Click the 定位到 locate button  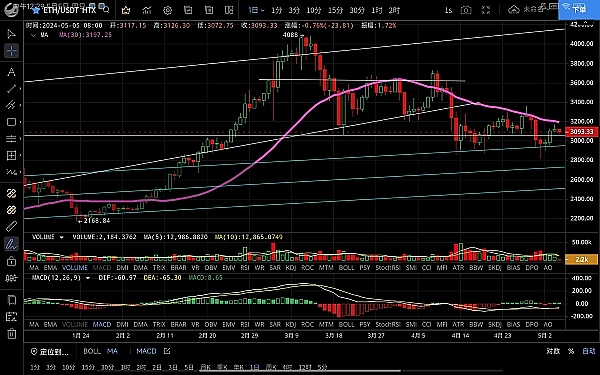pos(50,351)
